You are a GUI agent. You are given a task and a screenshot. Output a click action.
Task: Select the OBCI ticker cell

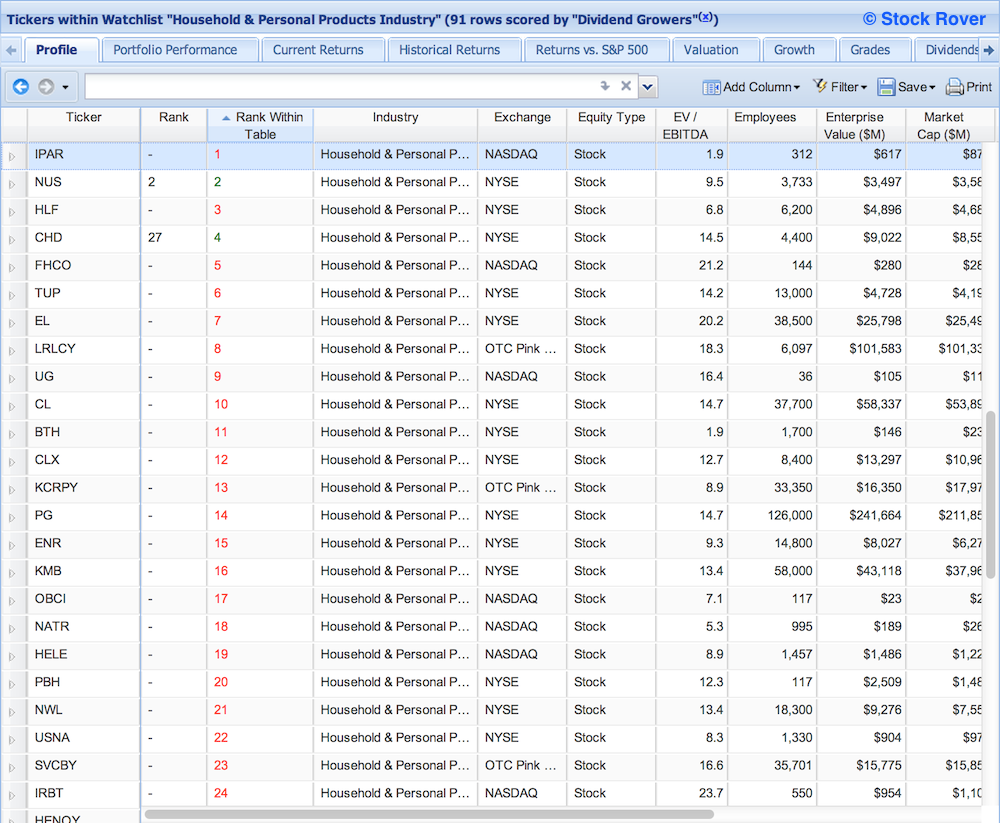click(x=84, y=598)
